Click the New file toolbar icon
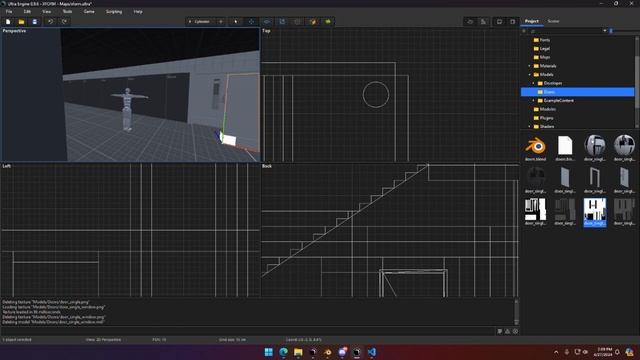The width and height of the screenshot is (640, 360). click(8, 22)
